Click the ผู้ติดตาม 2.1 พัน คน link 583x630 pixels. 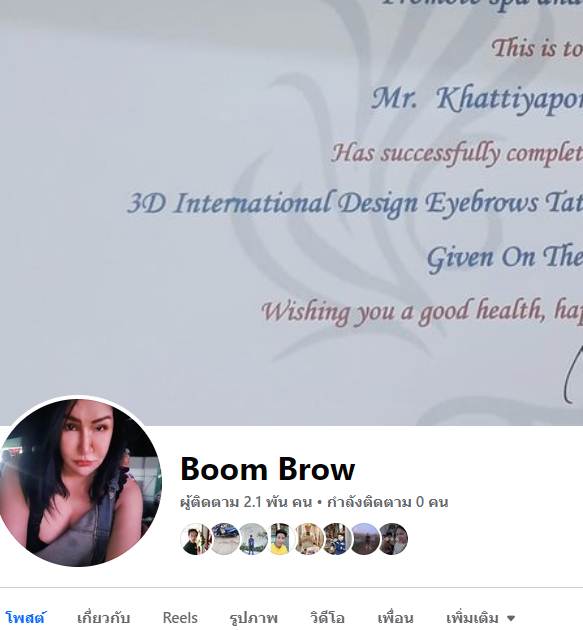pos(246,502)
